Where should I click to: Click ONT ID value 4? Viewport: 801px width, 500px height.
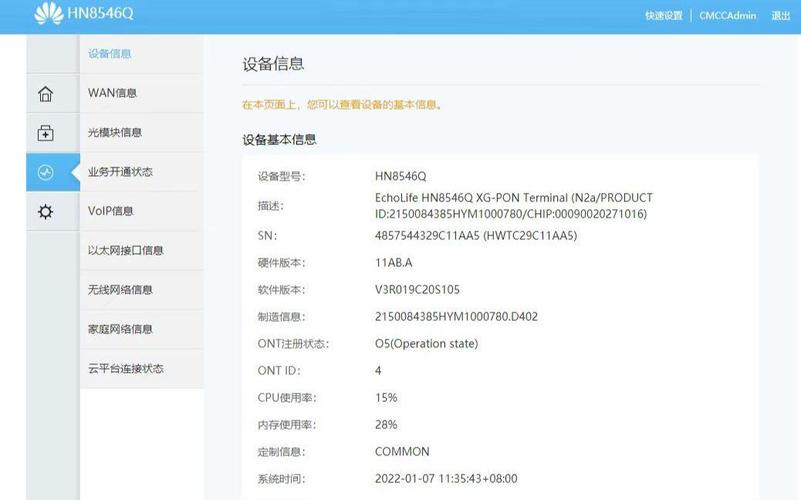click(378, 371)
